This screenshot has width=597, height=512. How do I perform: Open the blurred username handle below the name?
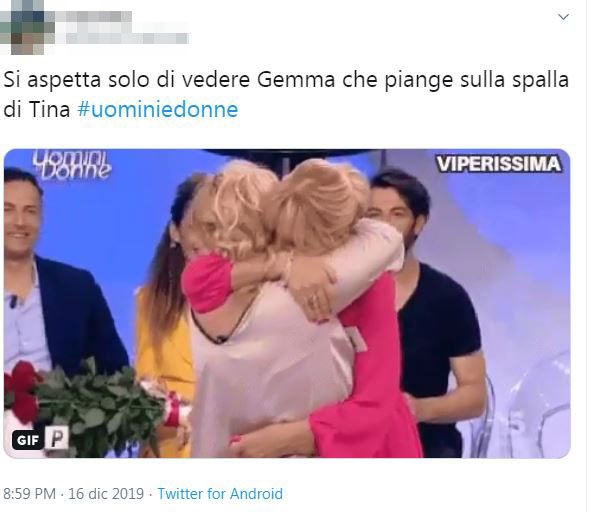point(127,38)
